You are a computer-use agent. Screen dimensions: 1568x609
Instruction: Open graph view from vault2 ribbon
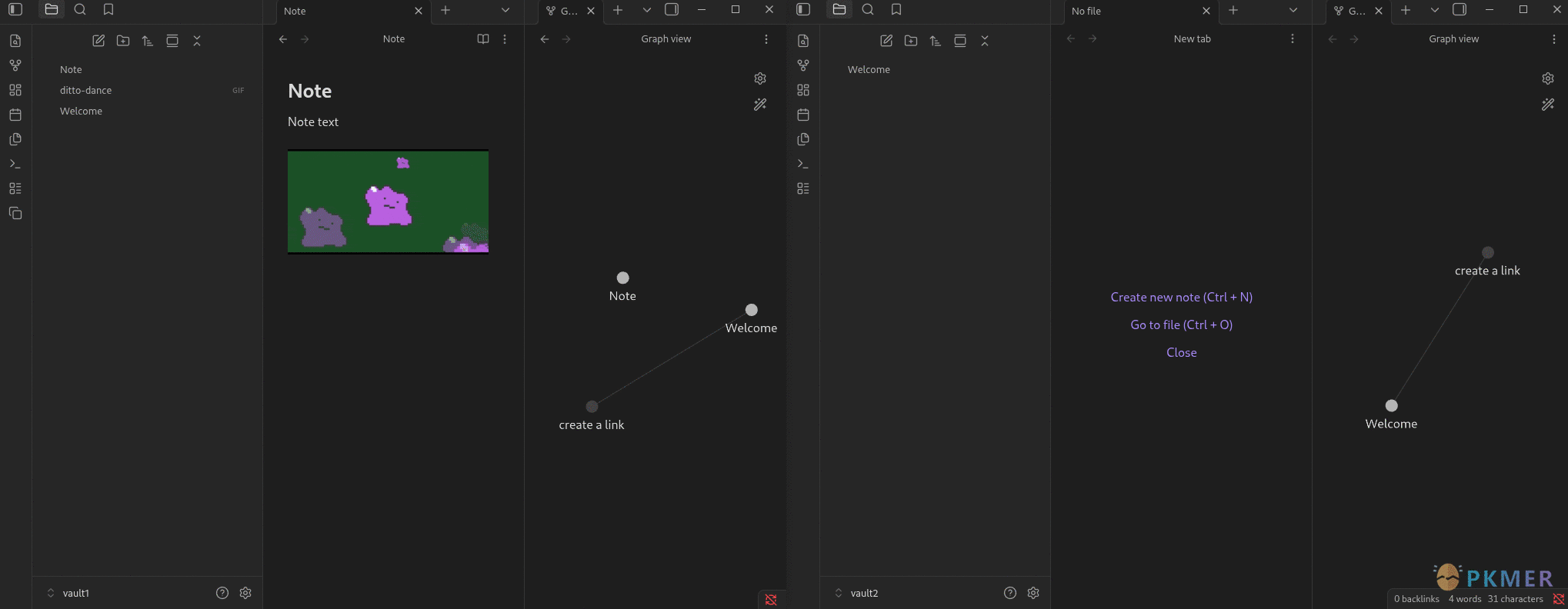pyautogui.click(x=803, y=65)
